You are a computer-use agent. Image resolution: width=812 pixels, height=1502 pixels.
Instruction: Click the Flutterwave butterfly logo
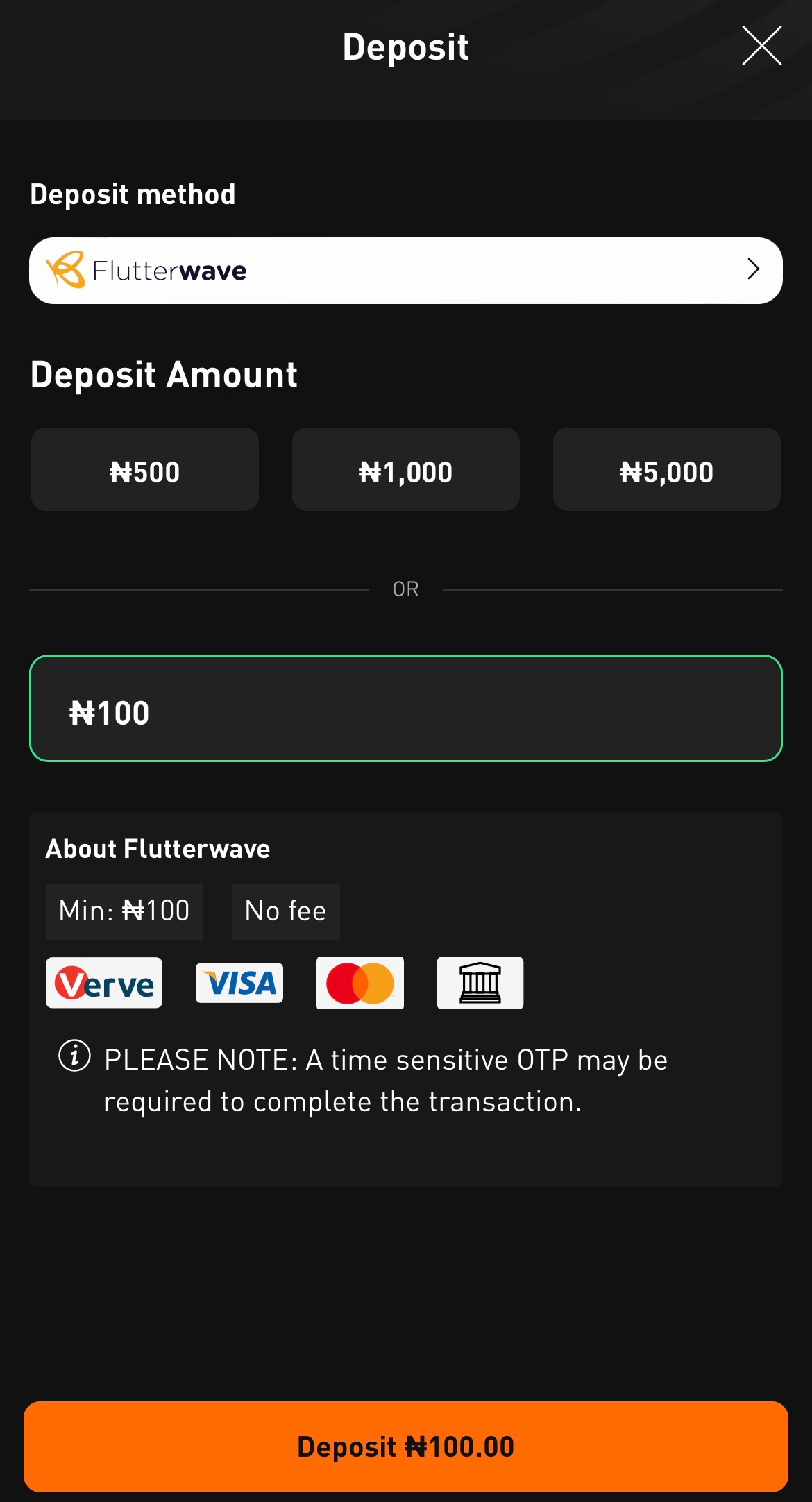click(65, 270)
